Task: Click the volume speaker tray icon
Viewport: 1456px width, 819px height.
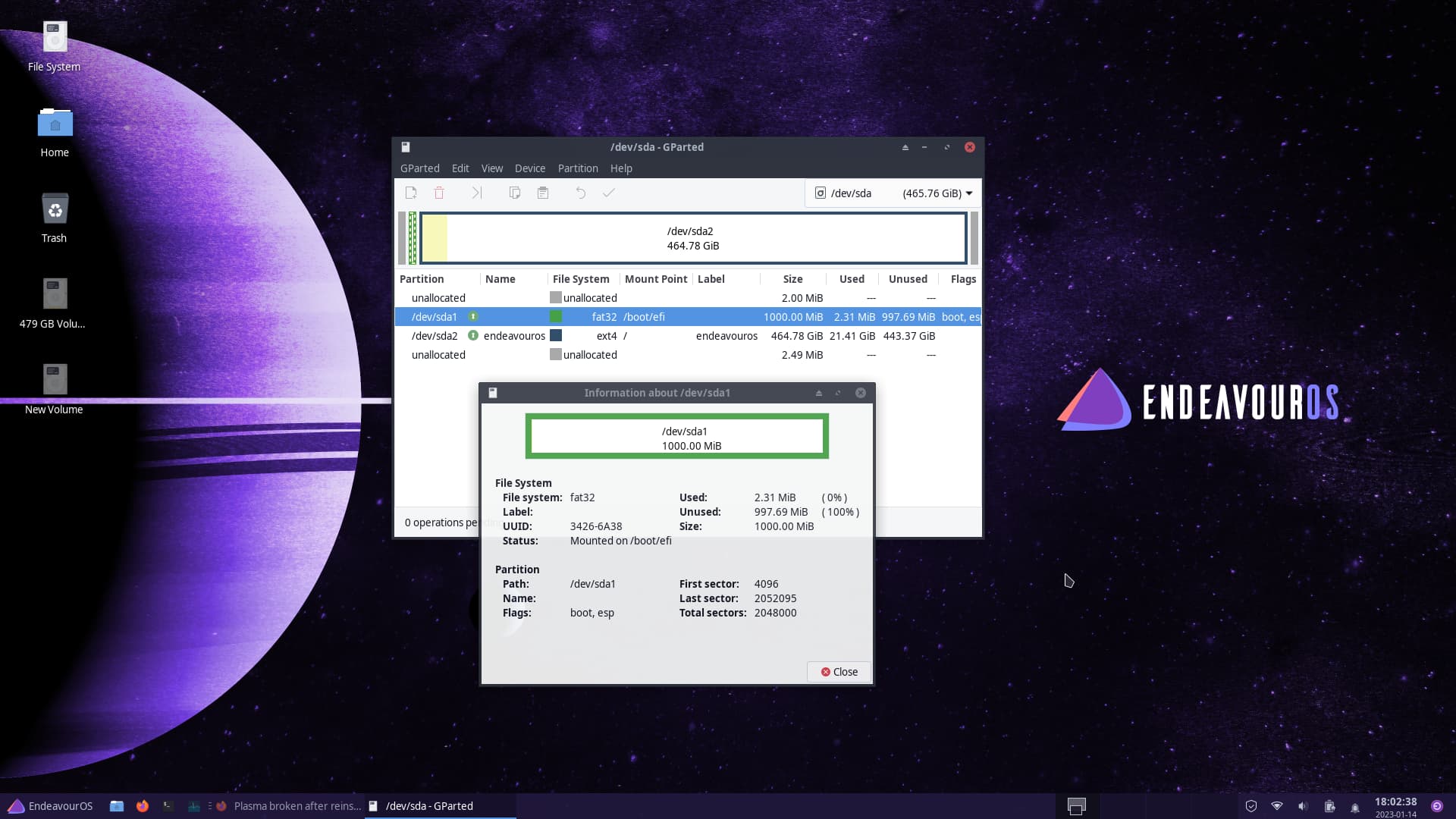Action: pyautogui.click(x=1303, y=806)
